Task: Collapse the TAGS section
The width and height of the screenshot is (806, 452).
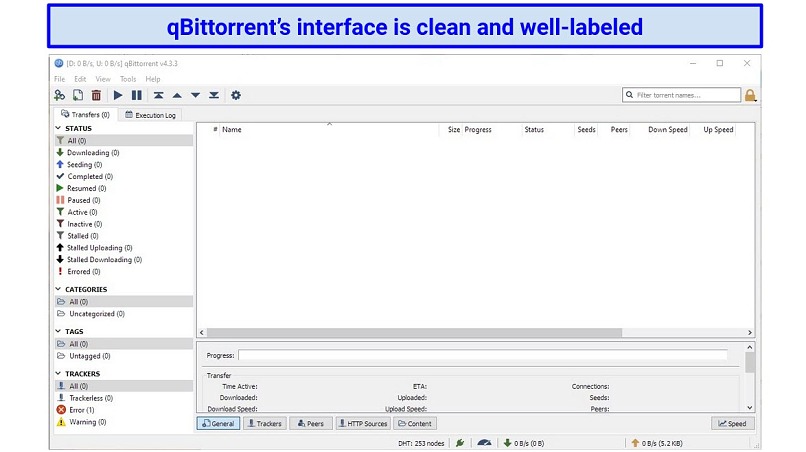Action: click(x=58, y=331)
